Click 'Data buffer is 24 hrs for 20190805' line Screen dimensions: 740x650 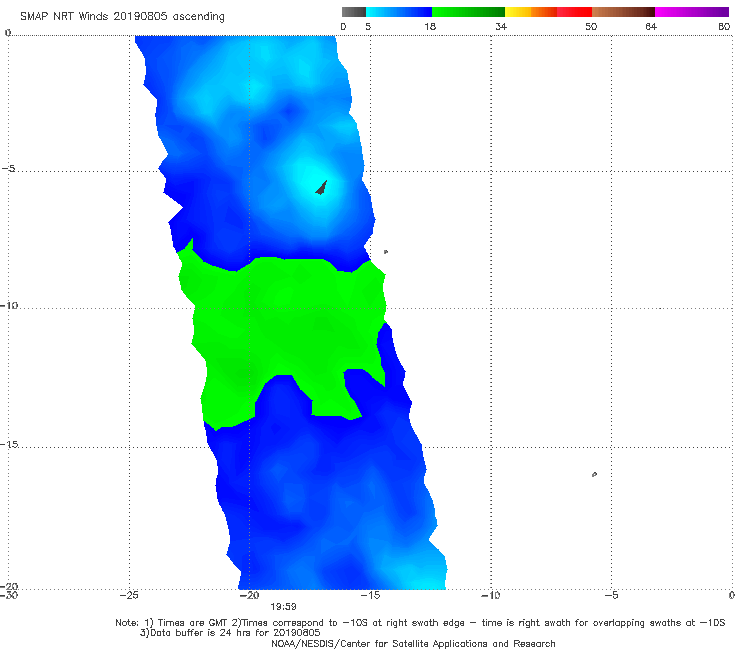click(230, 633)
